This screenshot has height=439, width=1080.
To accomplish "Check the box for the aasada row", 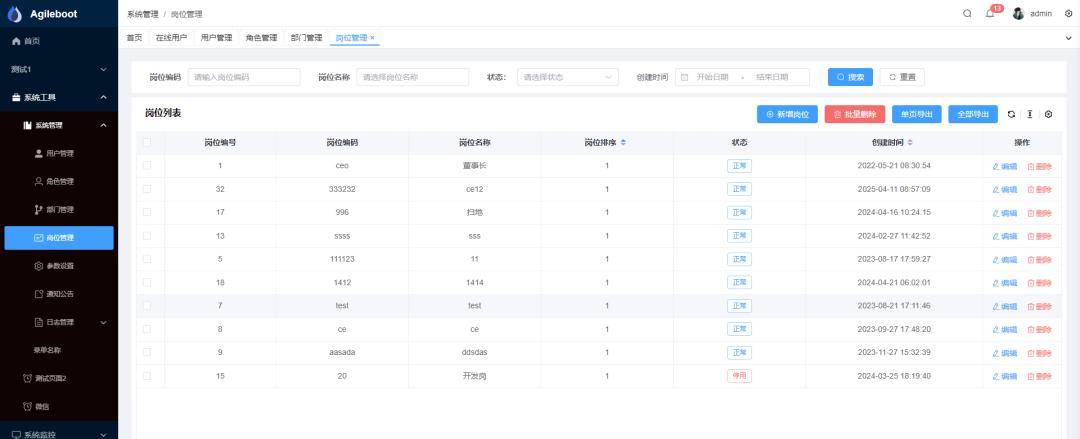I will (x=147, y=352).
